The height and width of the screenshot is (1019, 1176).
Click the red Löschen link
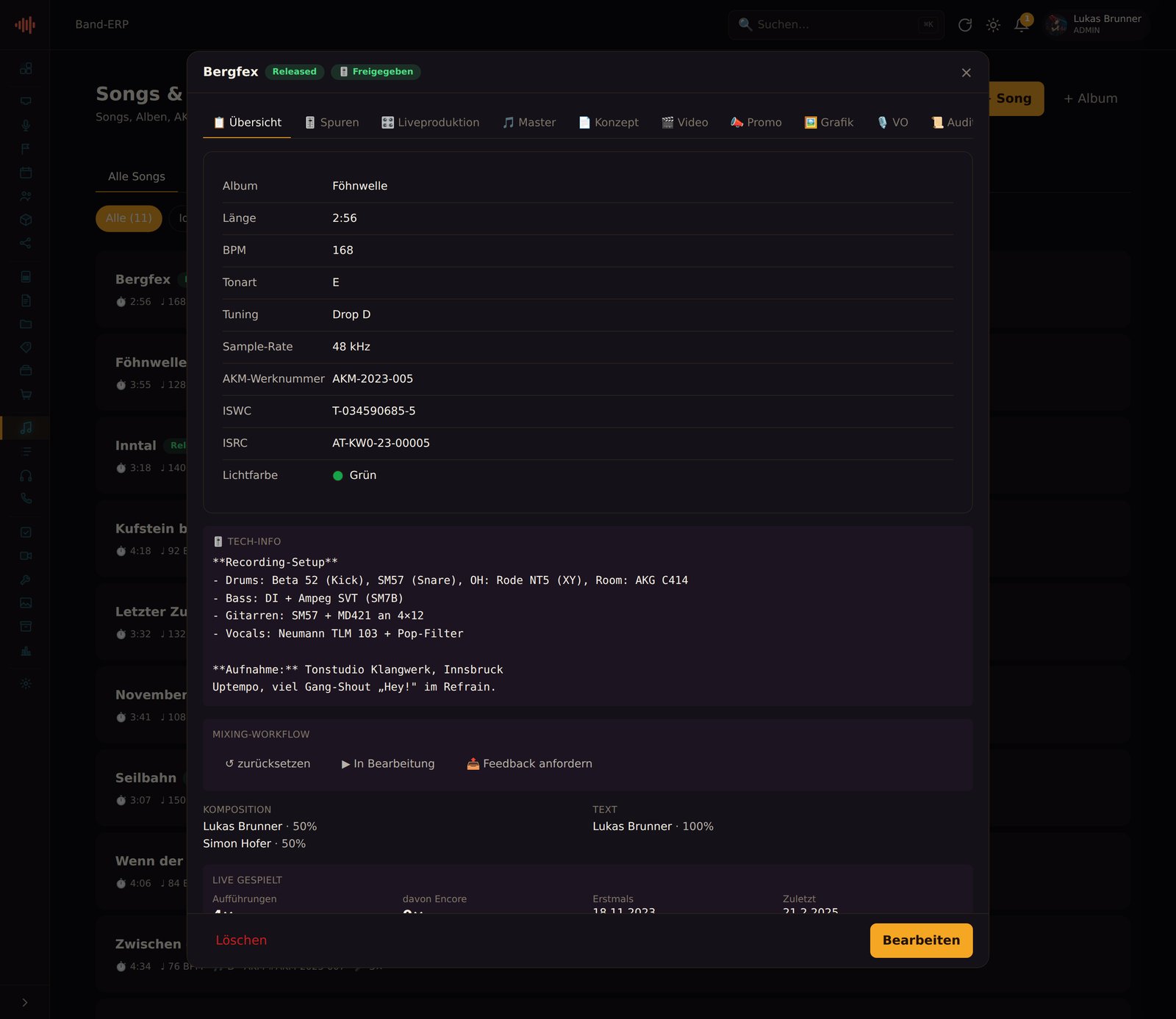[x=241, y=940]
